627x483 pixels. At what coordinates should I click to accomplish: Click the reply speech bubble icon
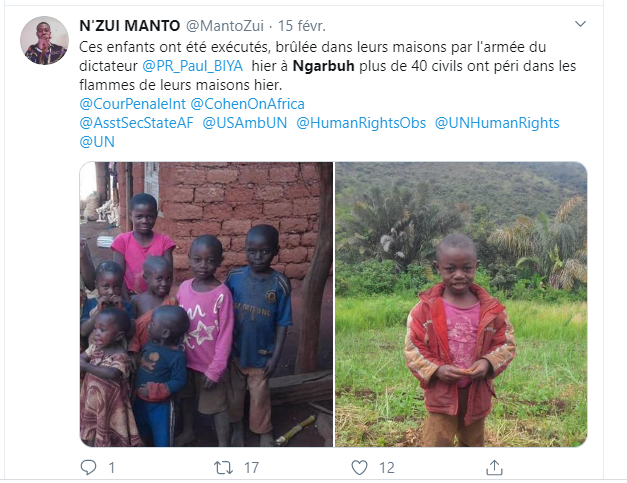click(88, 467)
